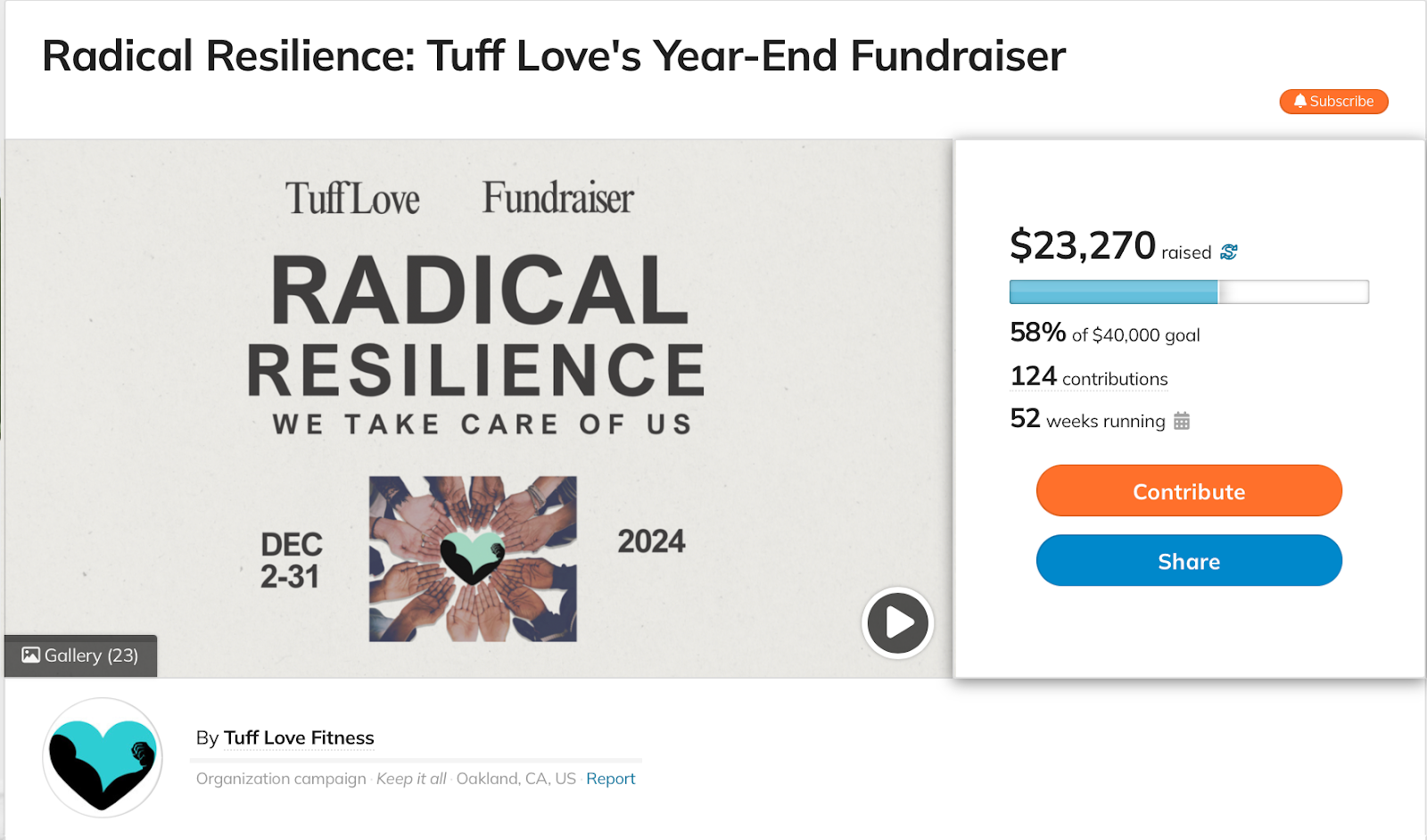Click the 124 contributions link
This screenshot has height=840, width=1427.
pos(1089,378)
